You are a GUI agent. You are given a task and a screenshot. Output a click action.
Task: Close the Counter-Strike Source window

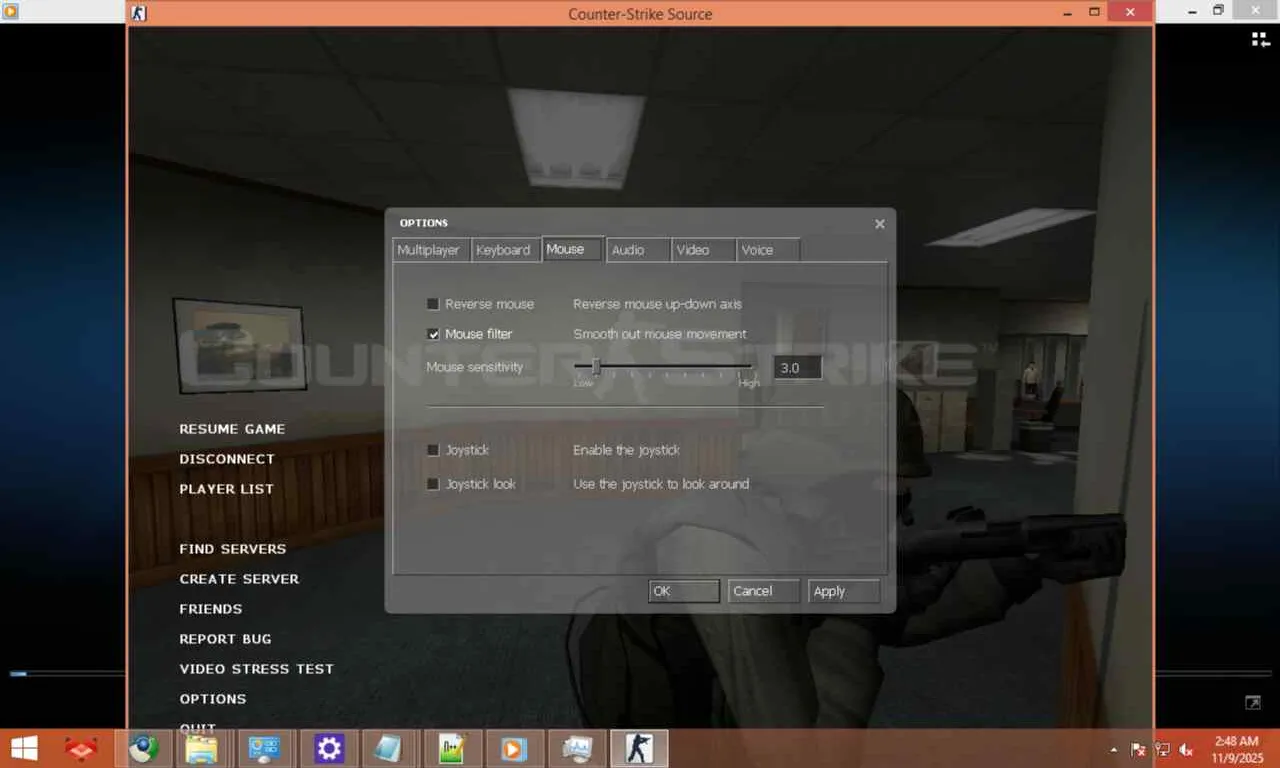(1131, 13)
